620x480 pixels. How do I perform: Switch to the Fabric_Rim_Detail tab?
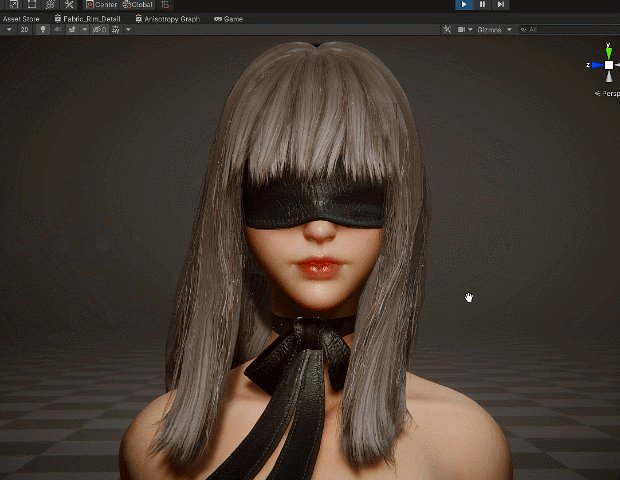pyautogui.click(x=87, y=19)
